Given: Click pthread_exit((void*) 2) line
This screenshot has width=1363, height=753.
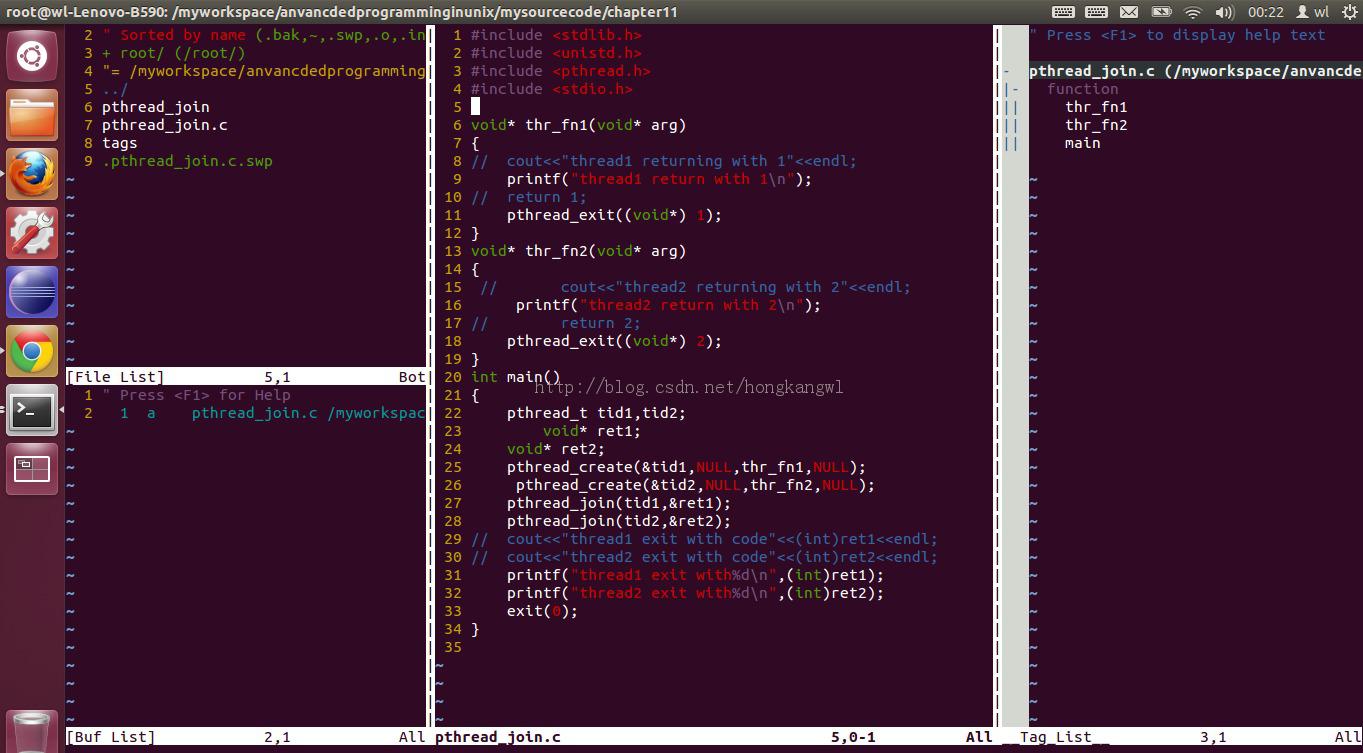Looking at the screenshot, I should 614,341.
